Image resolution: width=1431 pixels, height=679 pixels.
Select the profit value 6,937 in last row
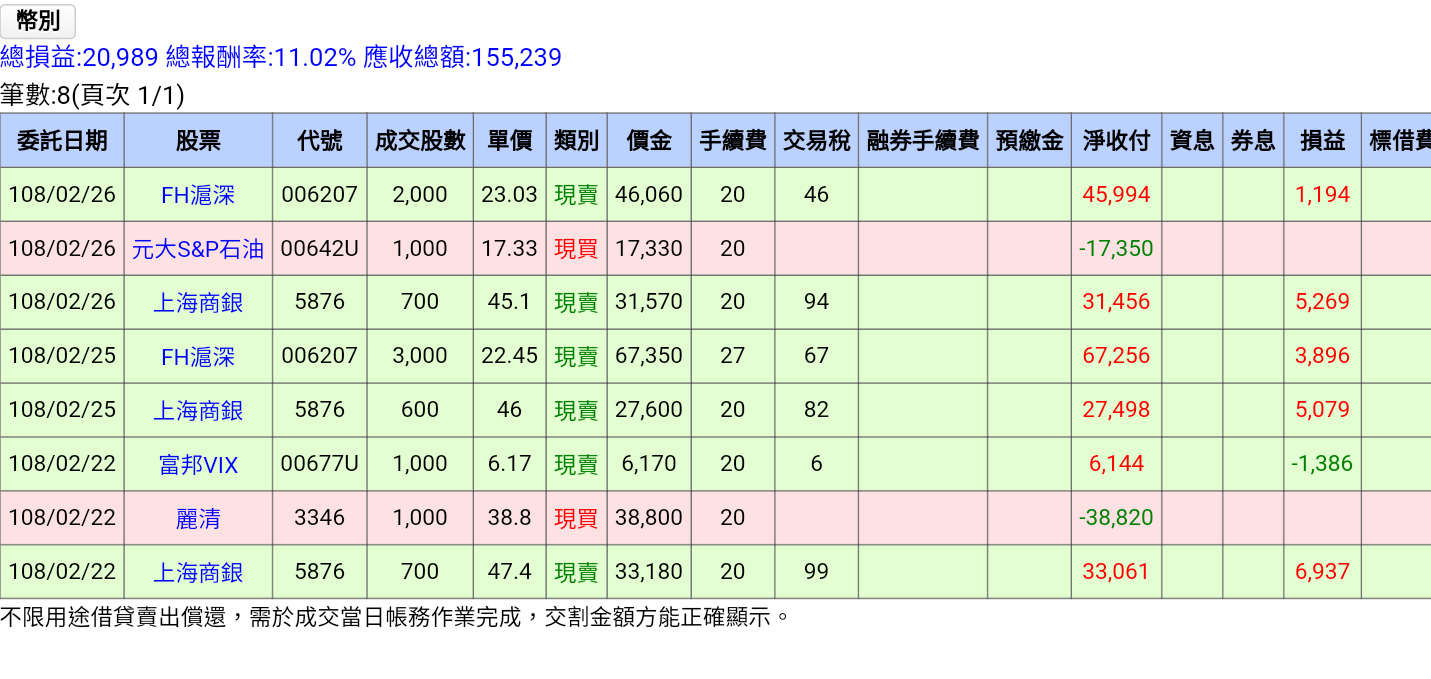(1322, 571)
